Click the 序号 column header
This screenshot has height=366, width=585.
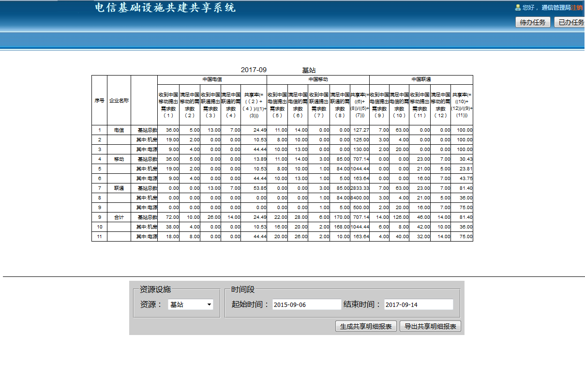[x=99, y=100]
